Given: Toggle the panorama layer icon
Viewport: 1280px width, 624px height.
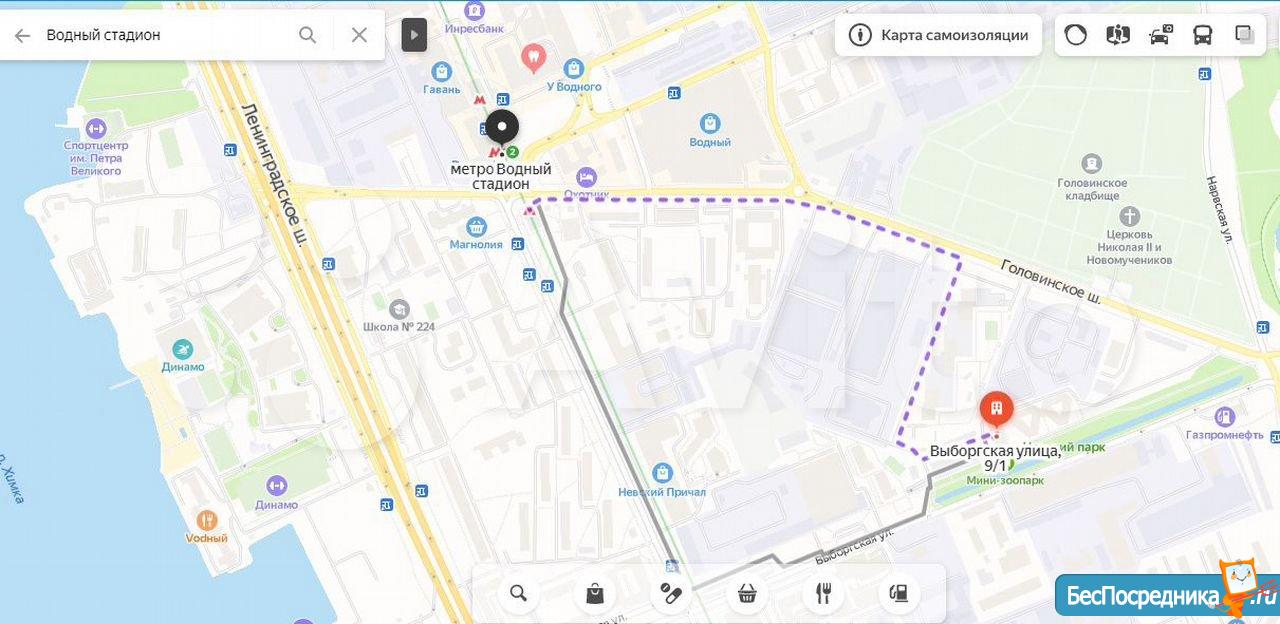Looking at the screenshot, I should click(1118, 35).
